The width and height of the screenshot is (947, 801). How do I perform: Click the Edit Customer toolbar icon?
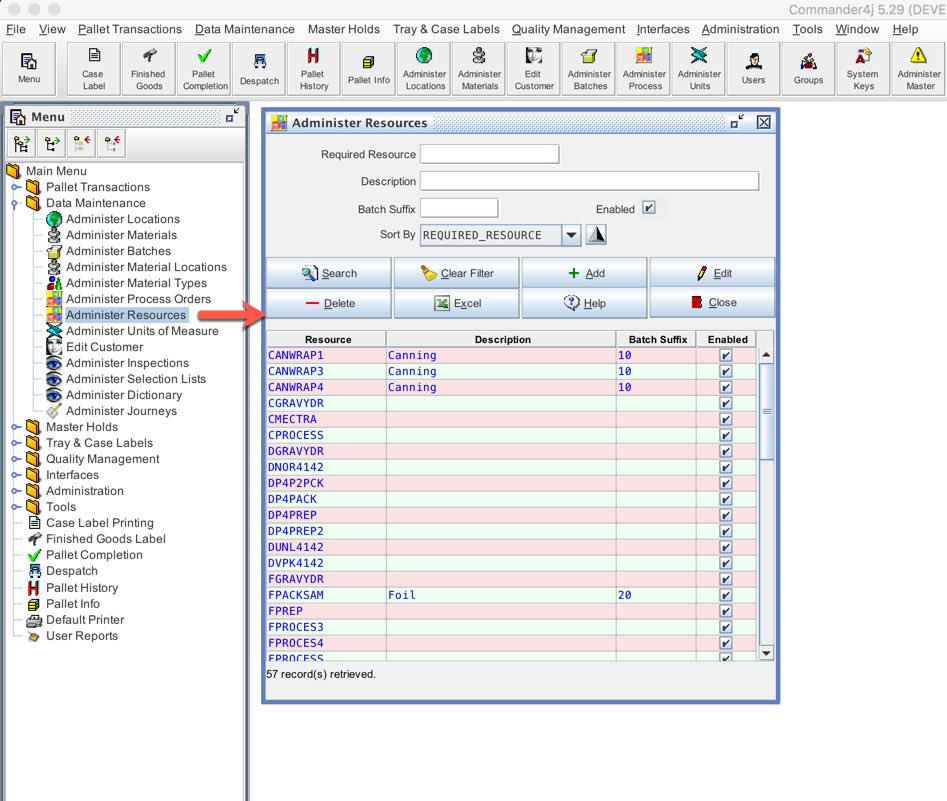coord(534,68)
